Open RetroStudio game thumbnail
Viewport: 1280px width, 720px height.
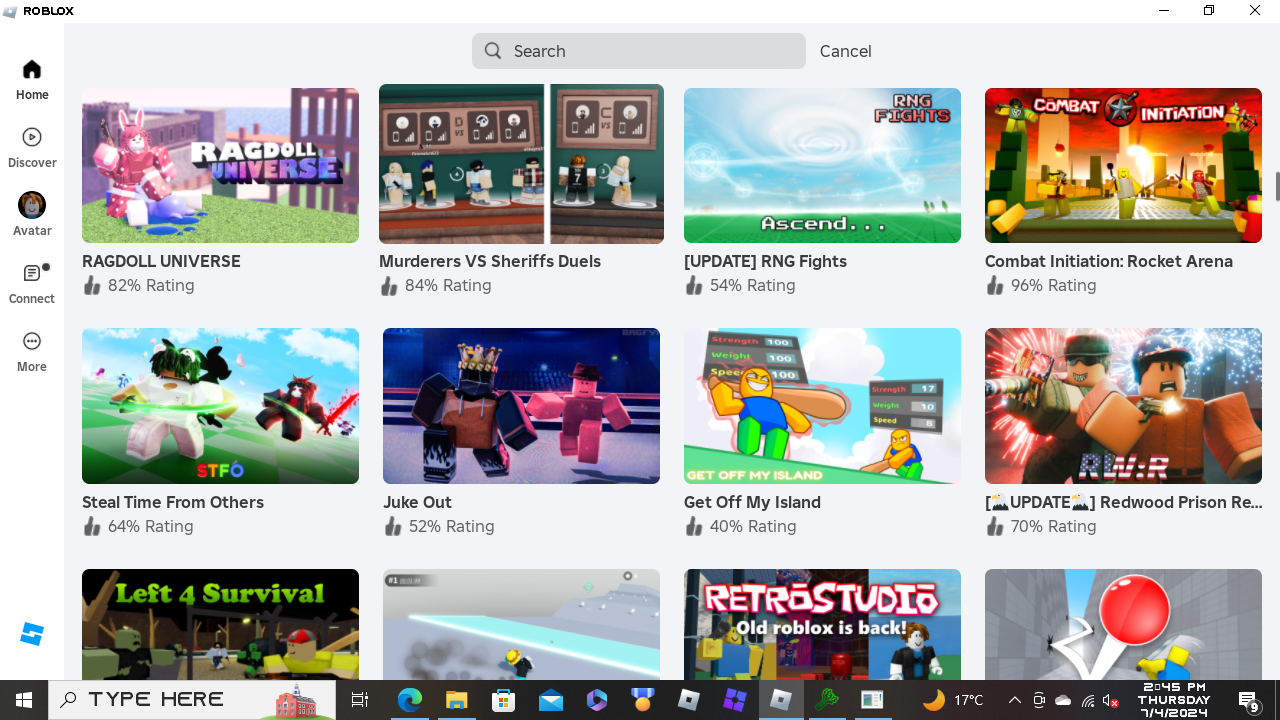[x=822, y=624]
